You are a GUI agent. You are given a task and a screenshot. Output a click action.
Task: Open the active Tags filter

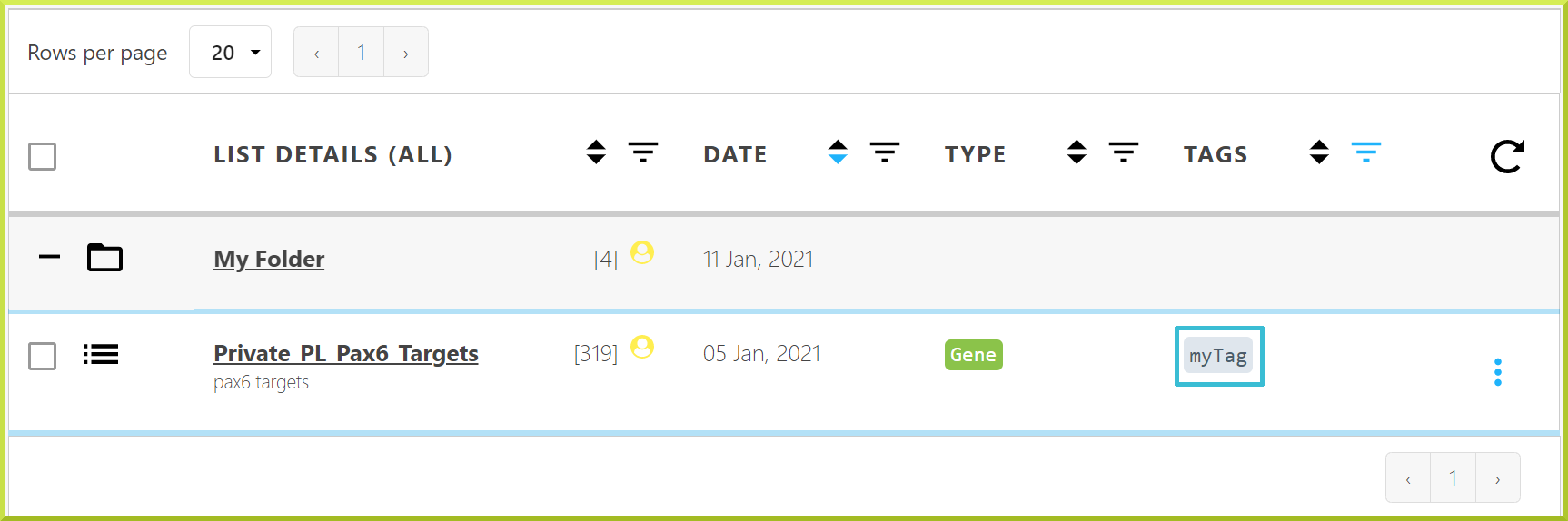click(1366, 152)
